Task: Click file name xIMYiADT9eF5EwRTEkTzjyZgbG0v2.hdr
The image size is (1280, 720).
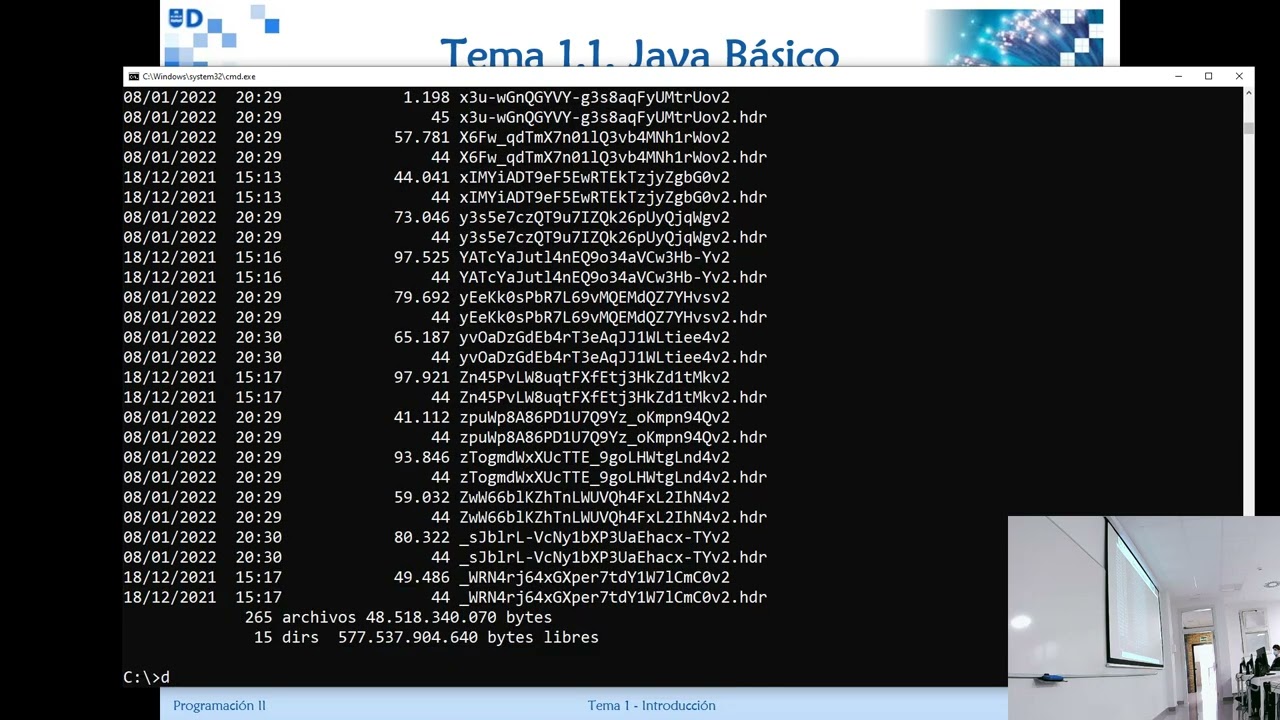Action: click(x=613, y=197)
